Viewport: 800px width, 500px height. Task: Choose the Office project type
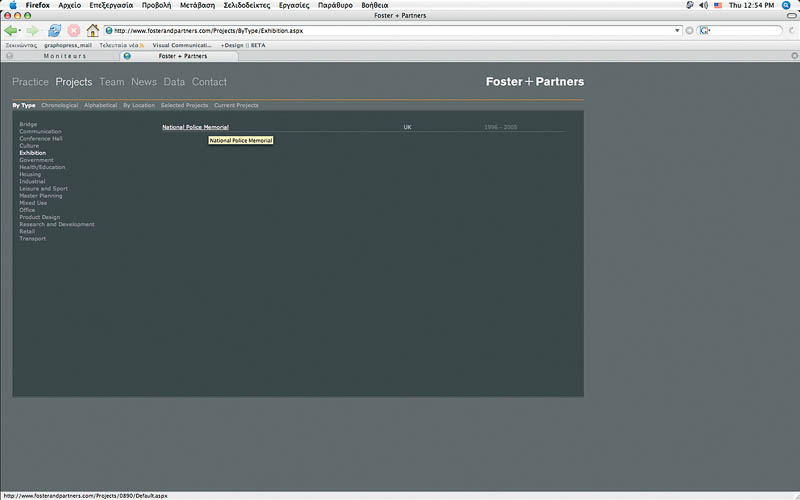pos(27,210)
